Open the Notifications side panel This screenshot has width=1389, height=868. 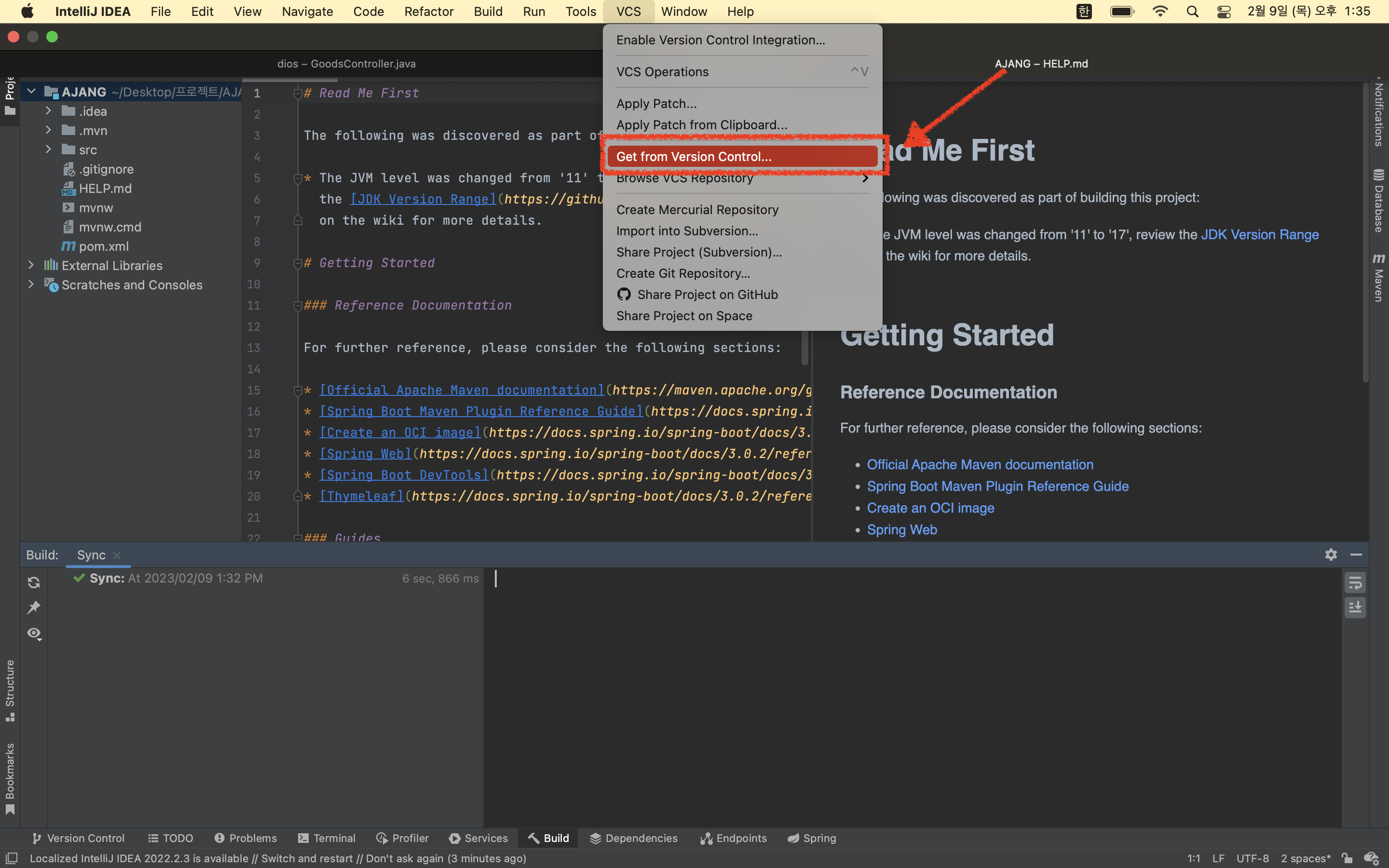click(x=1379, y=112)
